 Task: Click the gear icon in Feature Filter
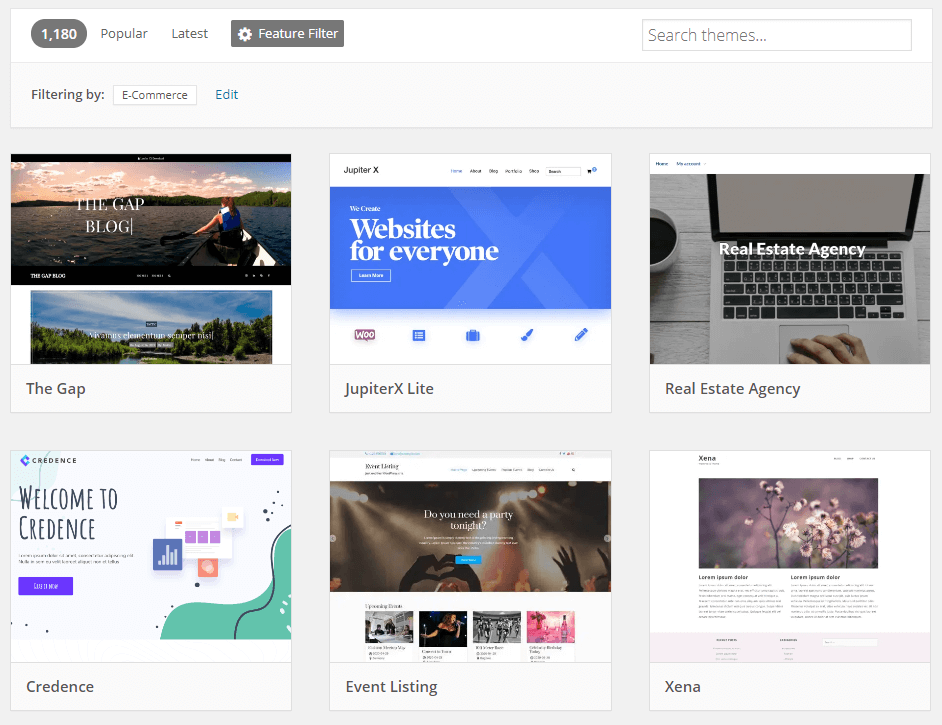pyautogui.click(x=245, y=34)
